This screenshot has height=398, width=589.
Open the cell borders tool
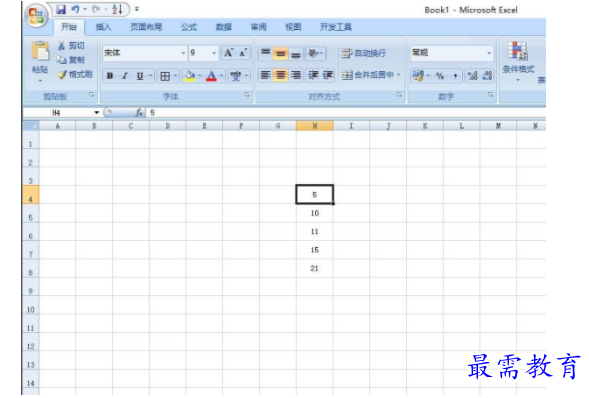point(165,76)
